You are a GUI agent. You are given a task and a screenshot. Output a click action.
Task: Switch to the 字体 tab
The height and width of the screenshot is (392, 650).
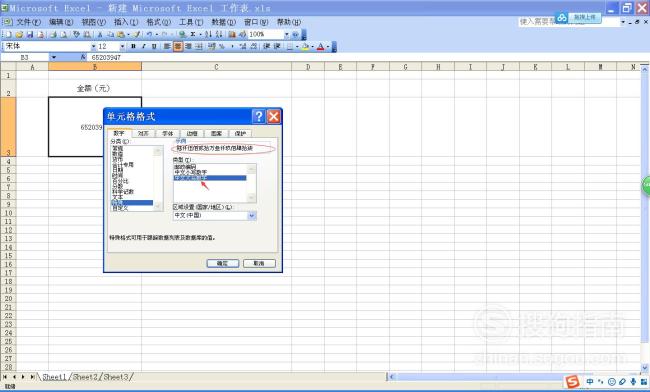tap(167, 133)
